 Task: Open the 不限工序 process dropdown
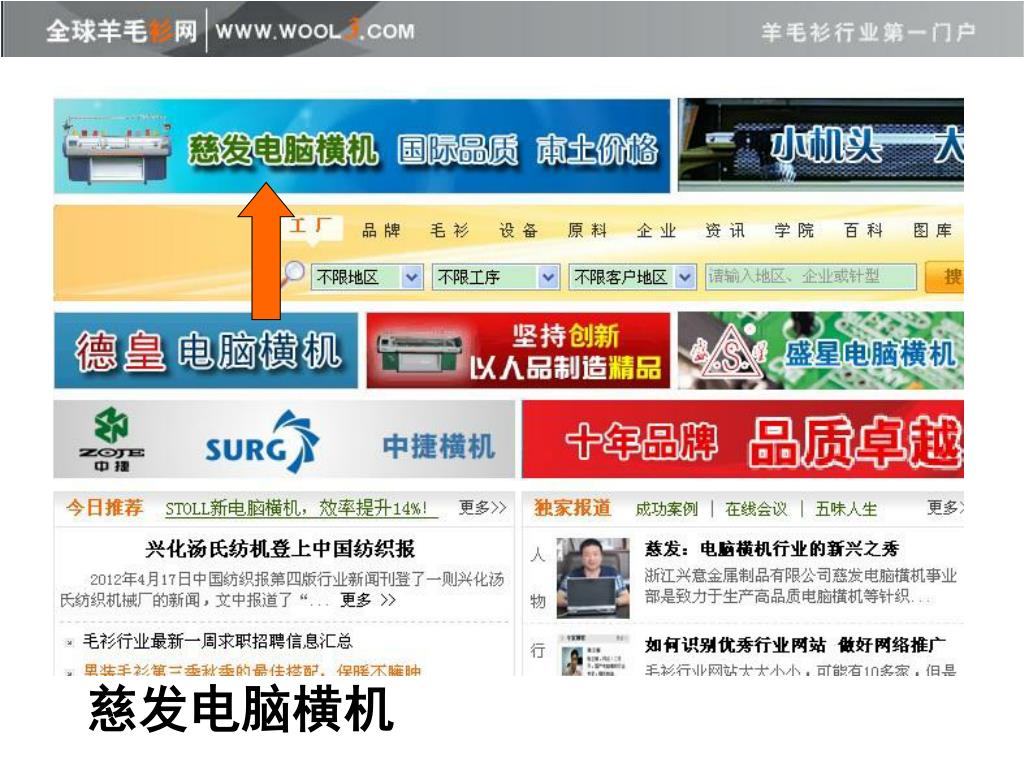[496, 278]
